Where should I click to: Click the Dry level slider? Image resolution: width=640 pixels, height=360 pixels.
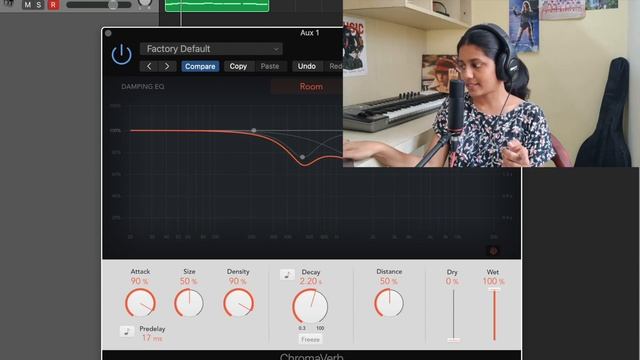coord(453,314)
